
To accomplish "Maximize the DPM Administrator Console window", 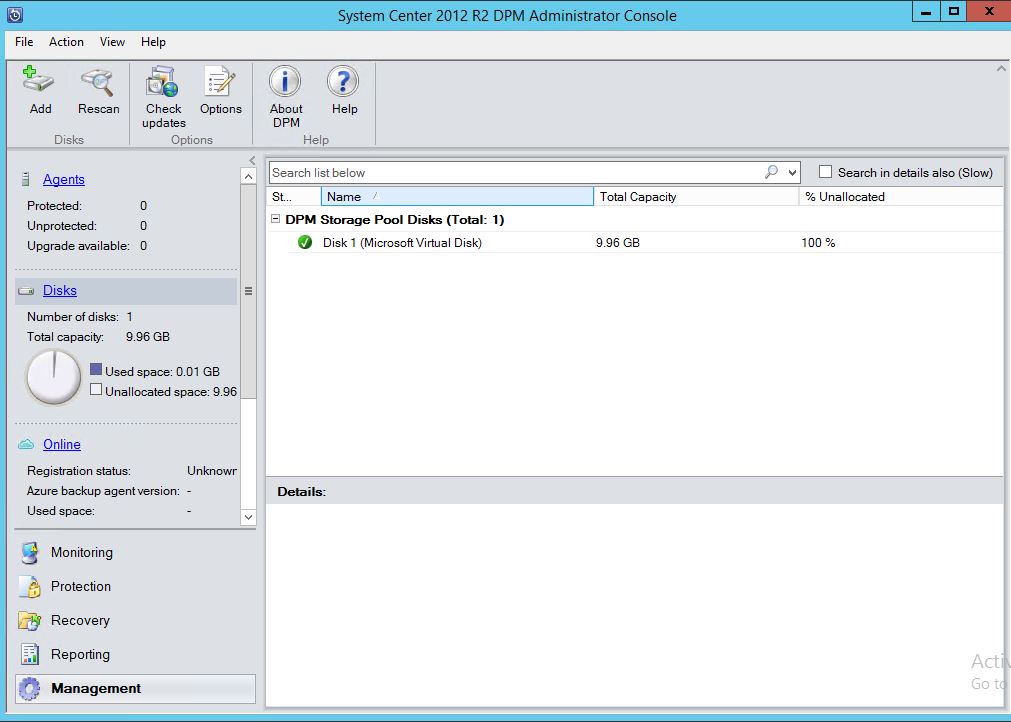I will click(x=954, y=12).
